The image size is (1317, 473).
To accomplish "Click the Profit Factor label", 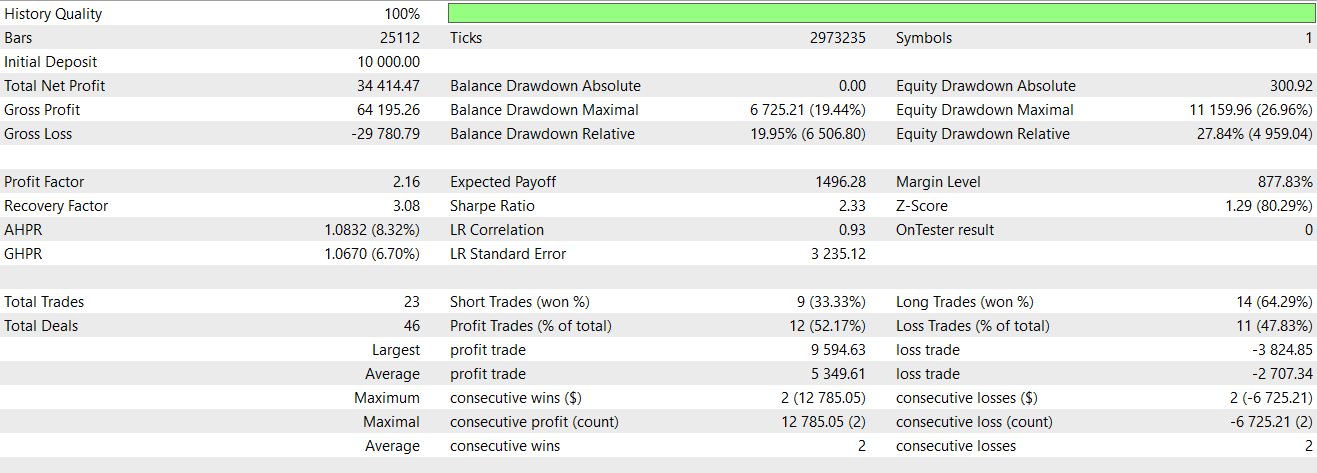I will (x=44, y=182).
